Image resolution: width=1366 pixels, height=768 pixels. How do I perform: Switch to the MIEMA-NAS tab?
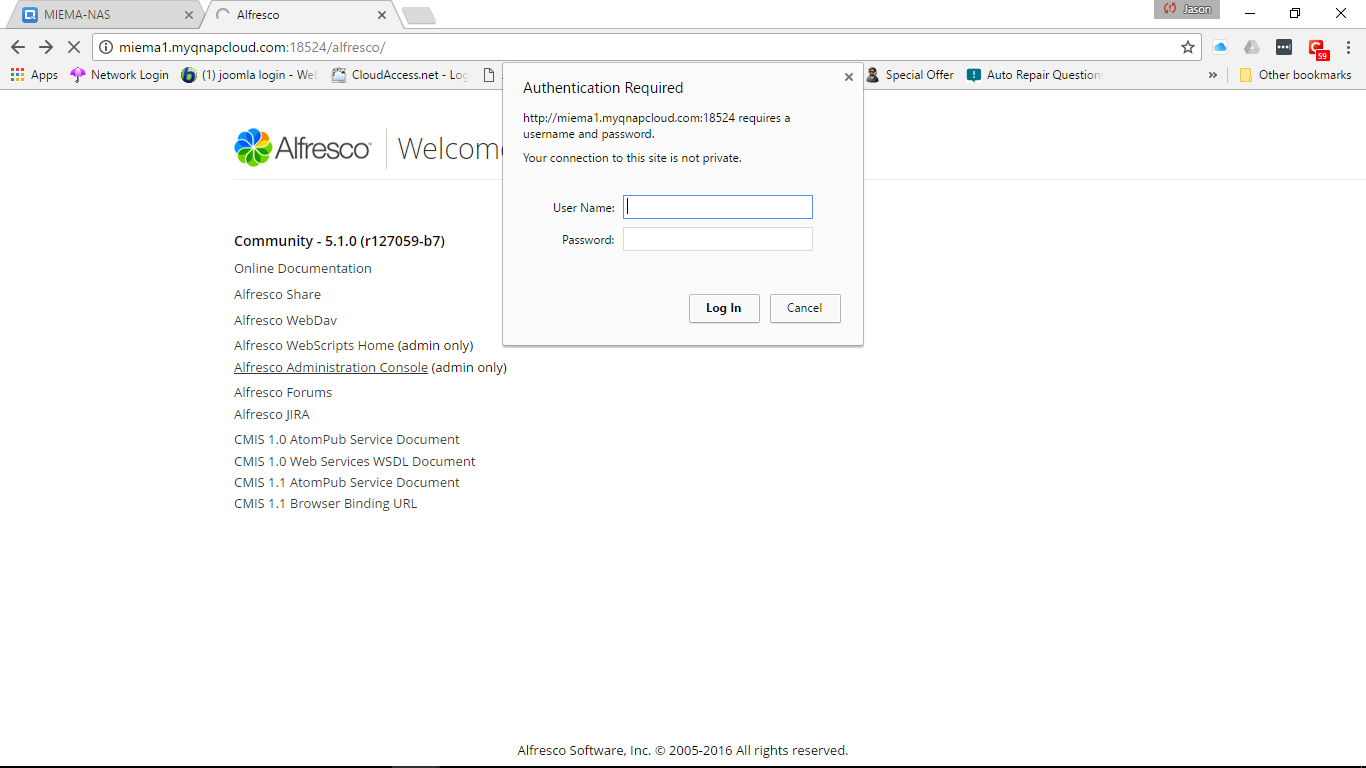(100, 15)
